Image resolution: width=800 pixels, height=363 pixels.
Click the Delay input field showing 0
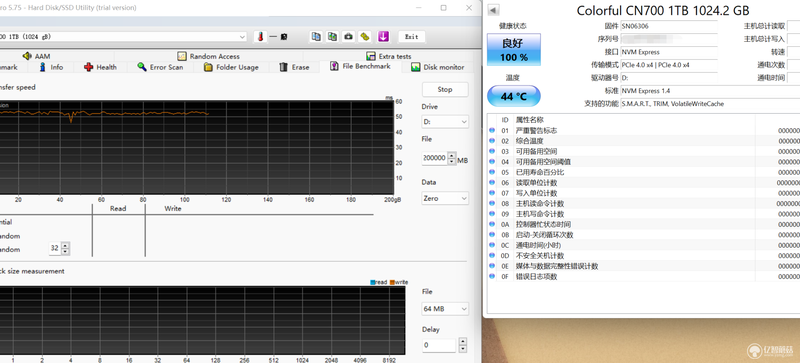tap(439, 345)
